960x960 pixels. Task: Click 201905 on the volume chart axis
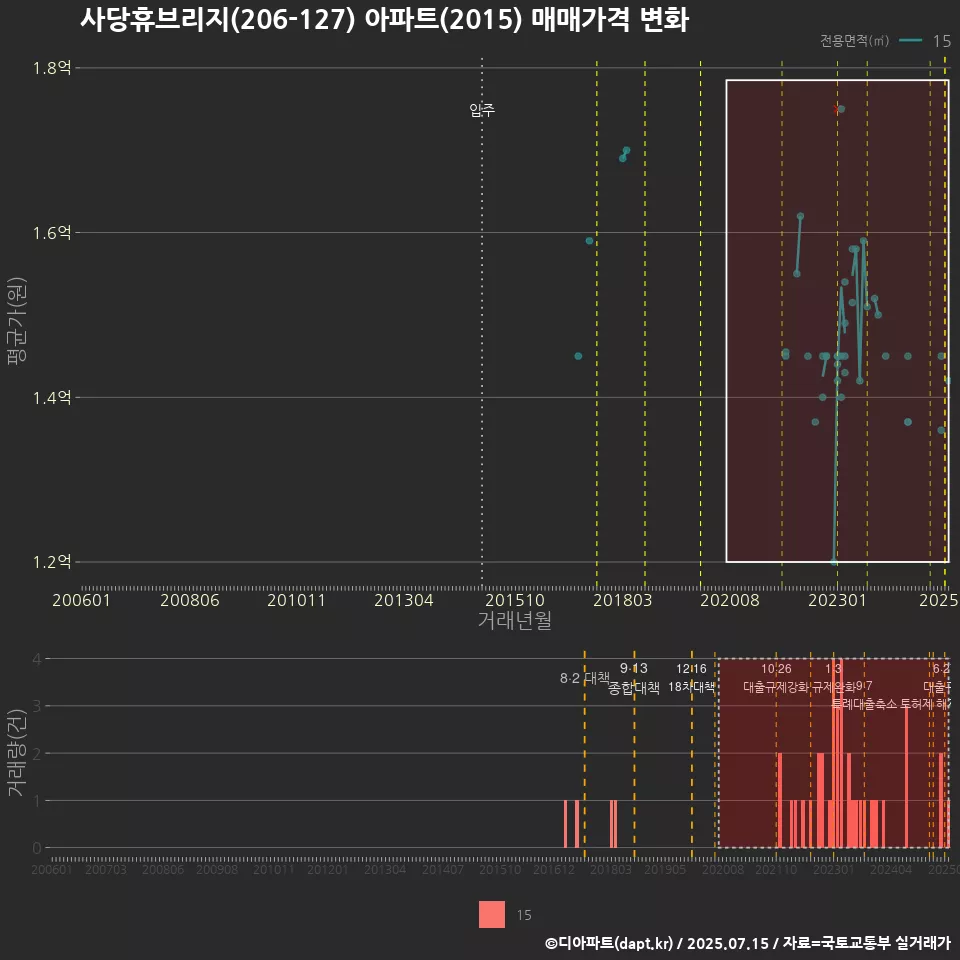pos(666,869)
